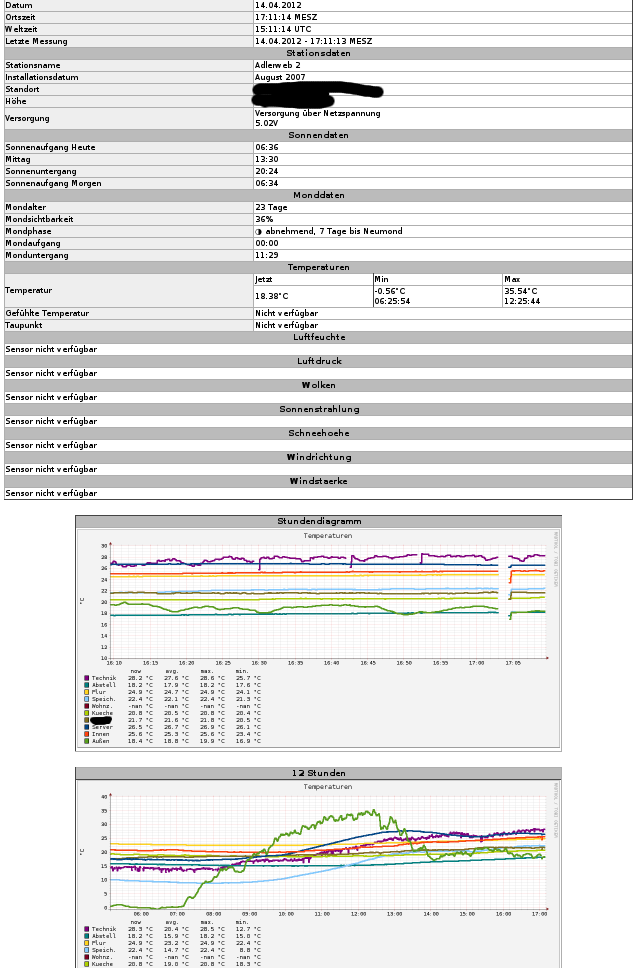This screenshot has height=968, width=642.
Task: Click the teal Abstell swatch in Stundendiagramm legend
Action: click(x=86, y=685)
